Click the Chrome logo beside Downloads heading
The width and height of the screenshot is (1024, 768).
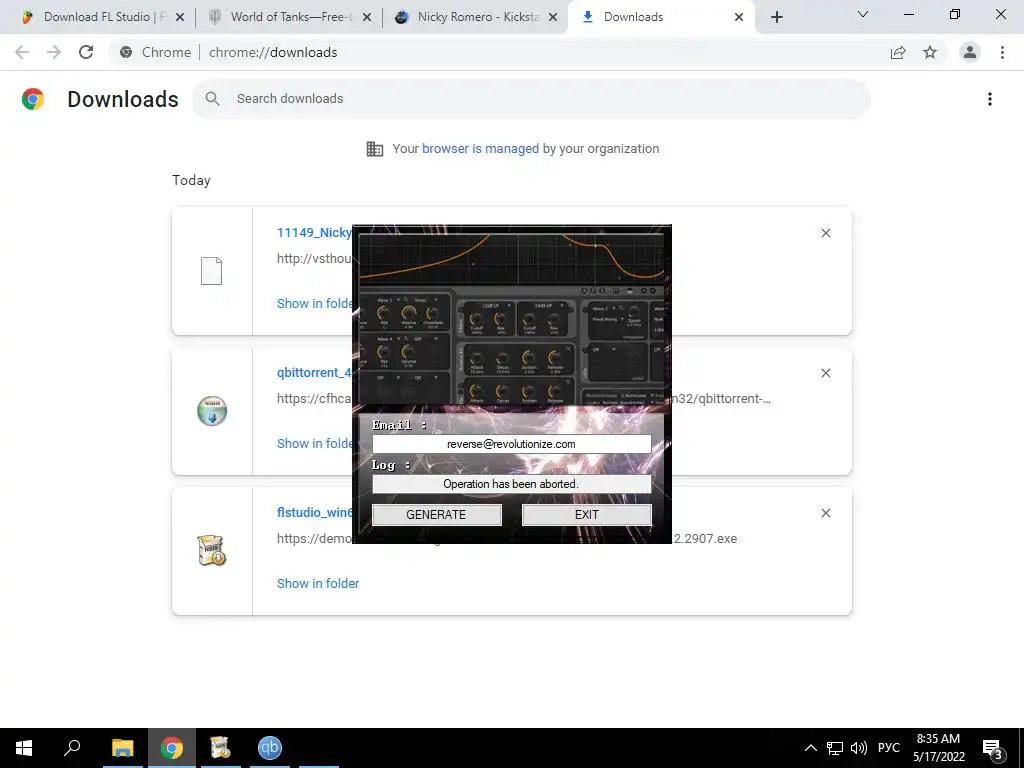(33, 99)
